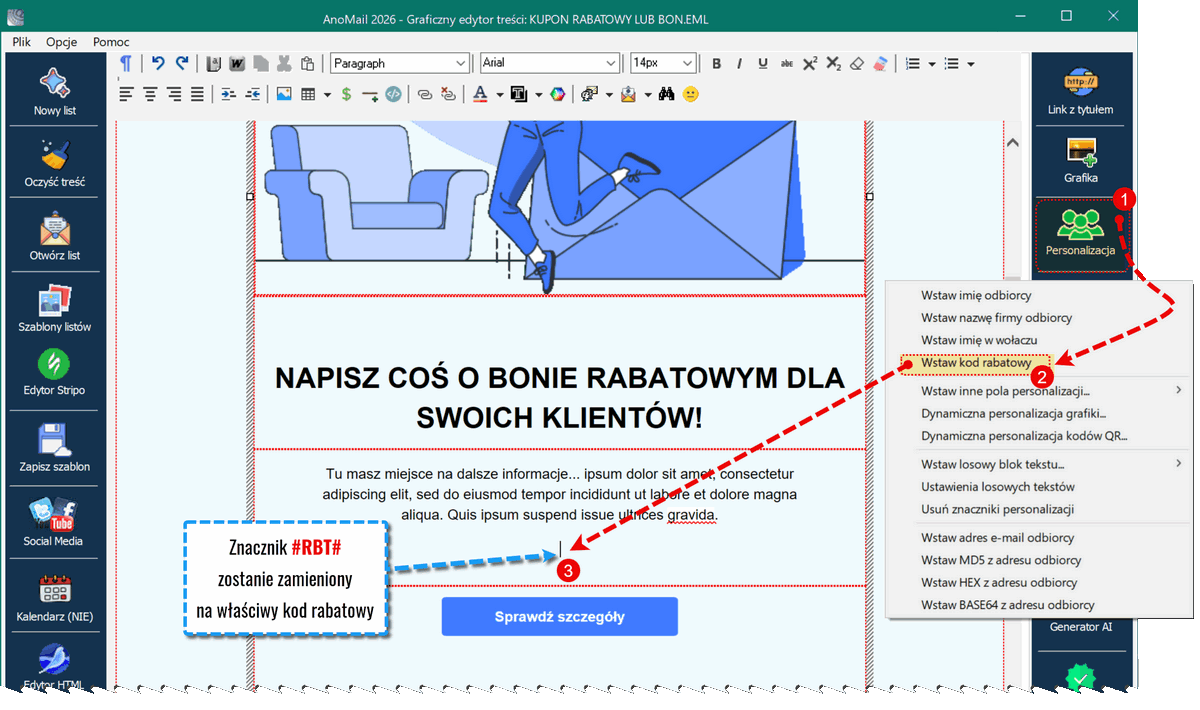The height and width of the screenshot is (710, 1200).
Task: Remove hyperlink with broken chain icon
Action: (x=449, y=94)
